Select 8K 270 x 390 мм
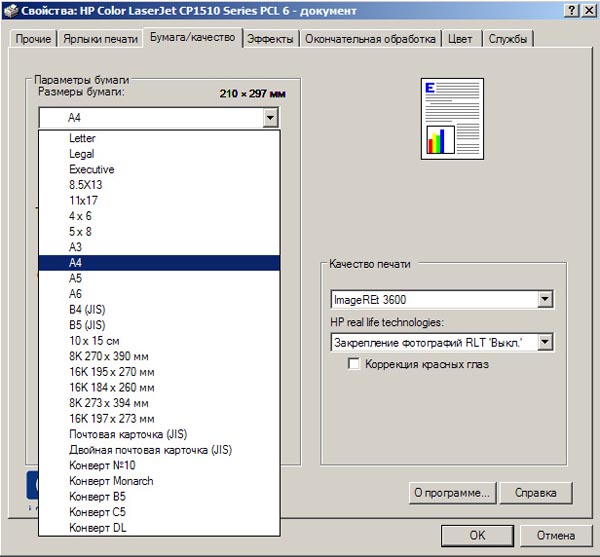600x557 pixels. [x=159, y=356]
